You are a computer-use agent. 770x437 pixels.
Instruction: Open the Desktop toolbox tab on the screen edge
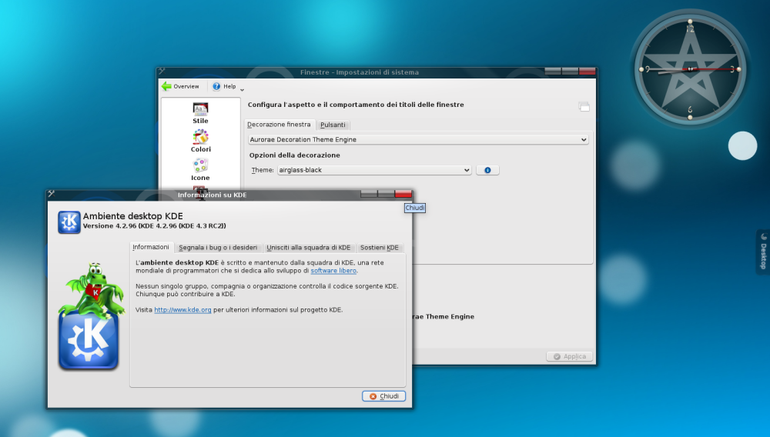(763, 251)
